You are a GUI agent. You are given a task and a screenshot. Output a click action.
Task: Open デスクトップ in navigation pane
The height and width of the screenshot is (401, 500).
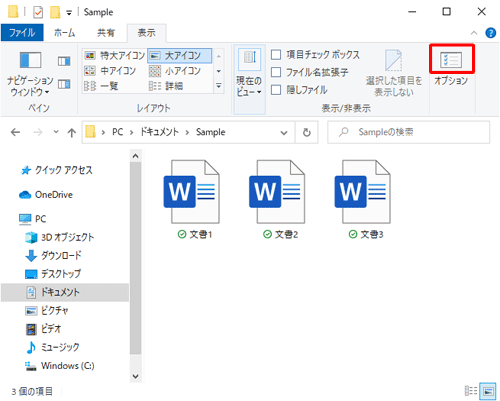click(x=53, y=274)
